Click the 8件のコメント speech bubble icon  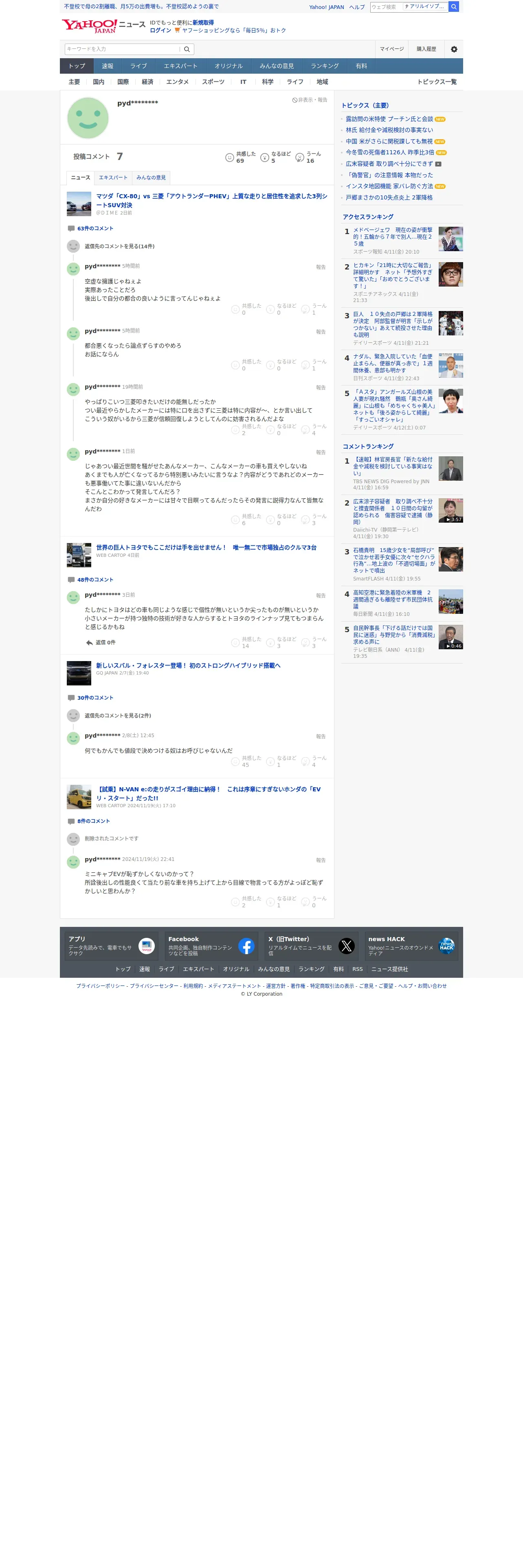click(x=70, y=821)
